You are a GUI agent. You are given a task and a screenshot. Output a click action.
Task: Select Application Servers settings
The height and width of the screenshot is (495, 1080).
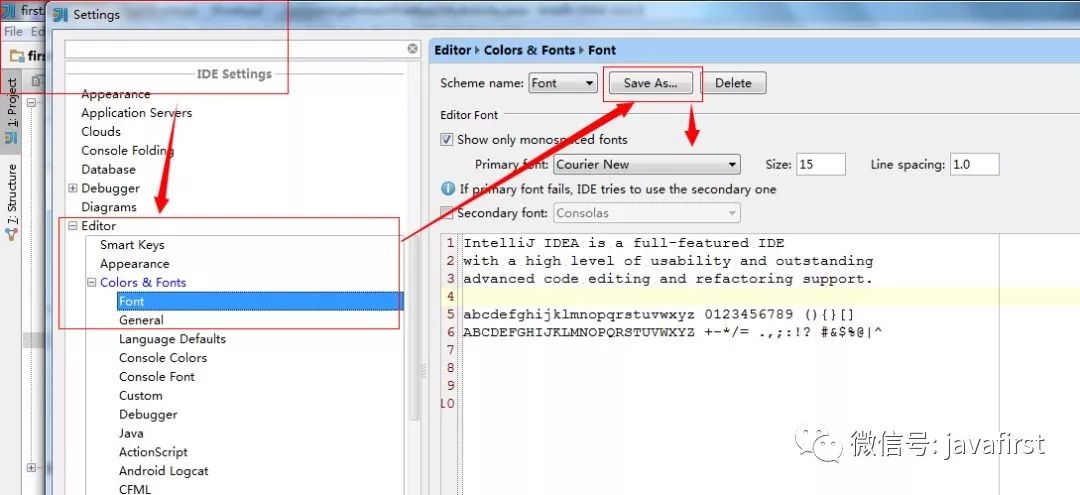coord(136,113)
